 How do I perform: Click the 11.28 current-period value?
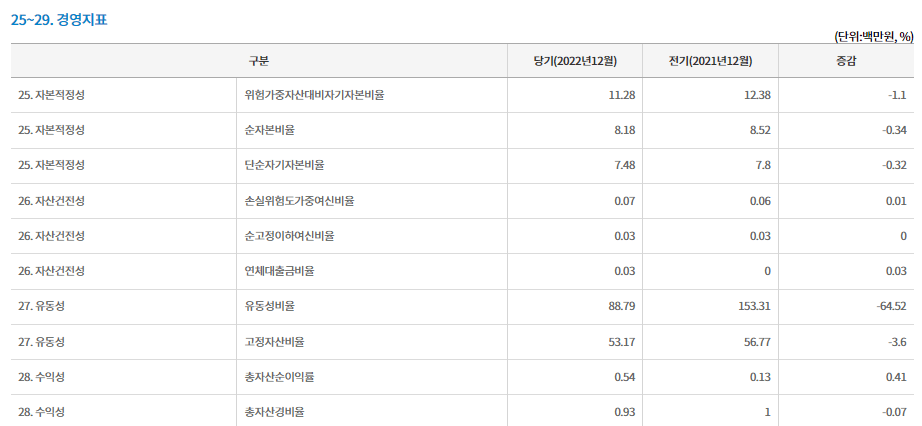click(622, 95)
